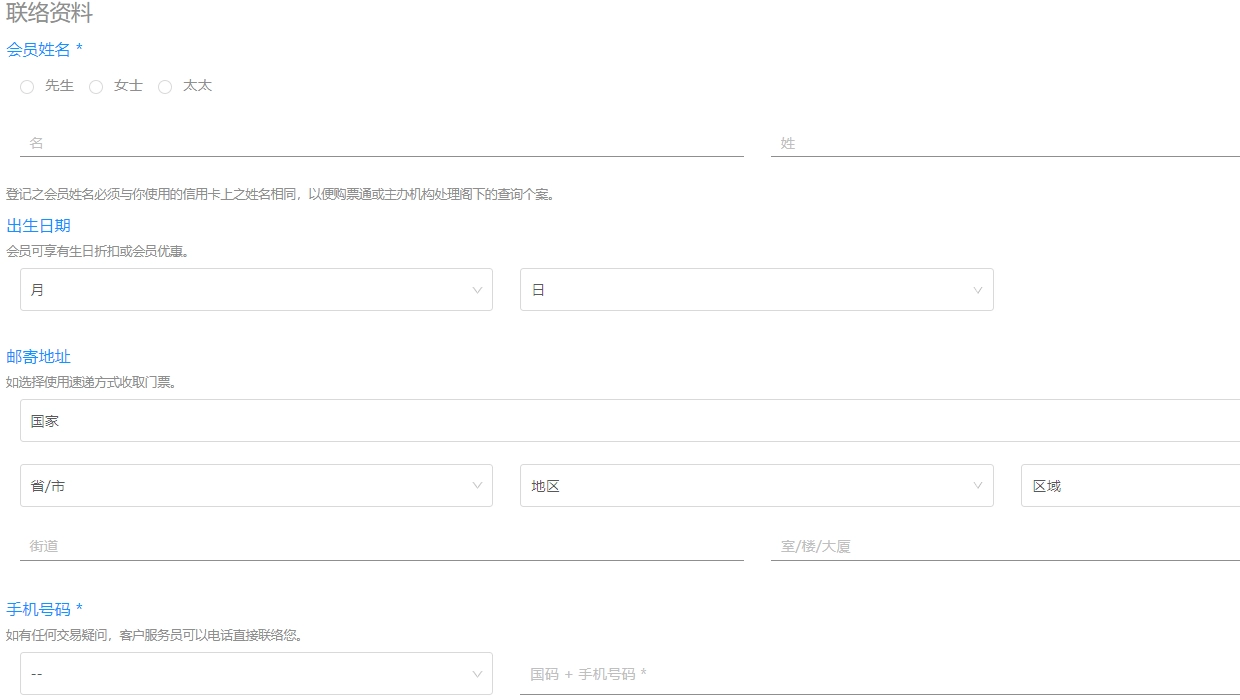Open the 月 birth month dropdown
Screen dimensions: 1240x700
(x=255, y=290)
